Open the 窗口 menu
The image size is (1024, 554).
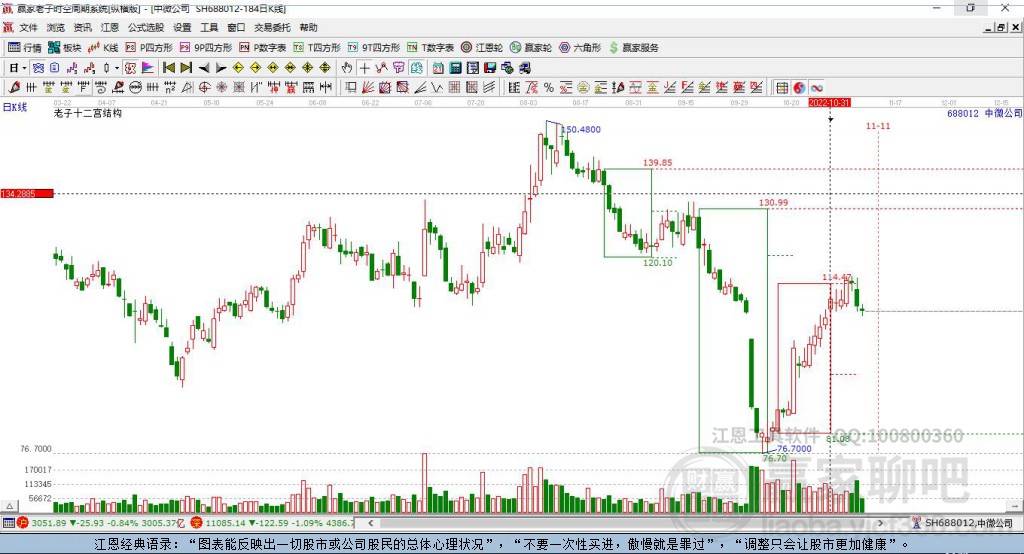(x=236, y=27)
